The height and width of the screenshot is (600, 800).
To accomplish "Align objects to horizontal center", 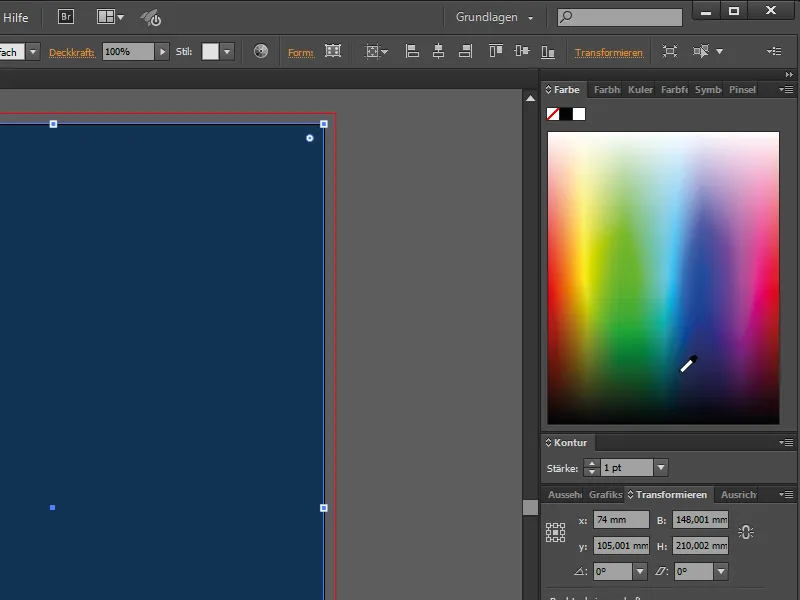I will point(438,51).
